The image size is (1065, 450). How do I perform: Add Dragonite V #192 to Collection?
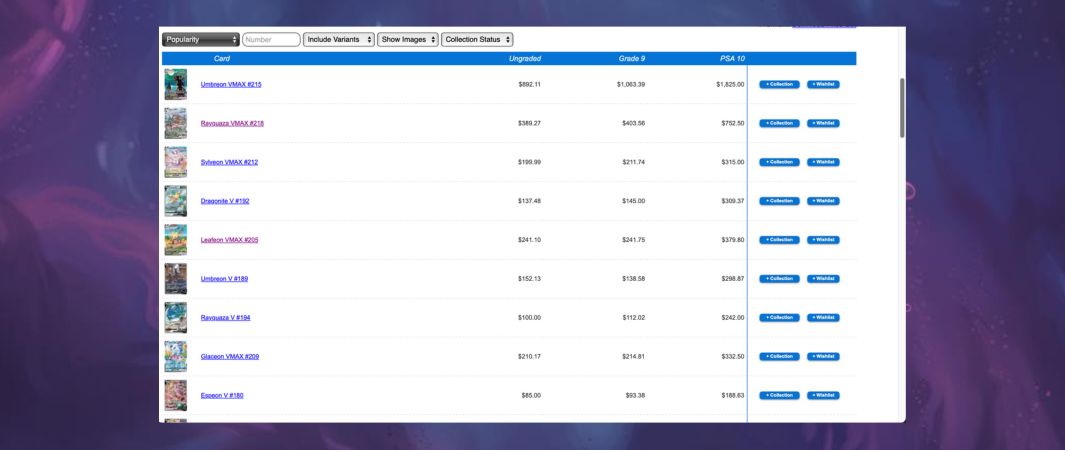tap(779, 201)
